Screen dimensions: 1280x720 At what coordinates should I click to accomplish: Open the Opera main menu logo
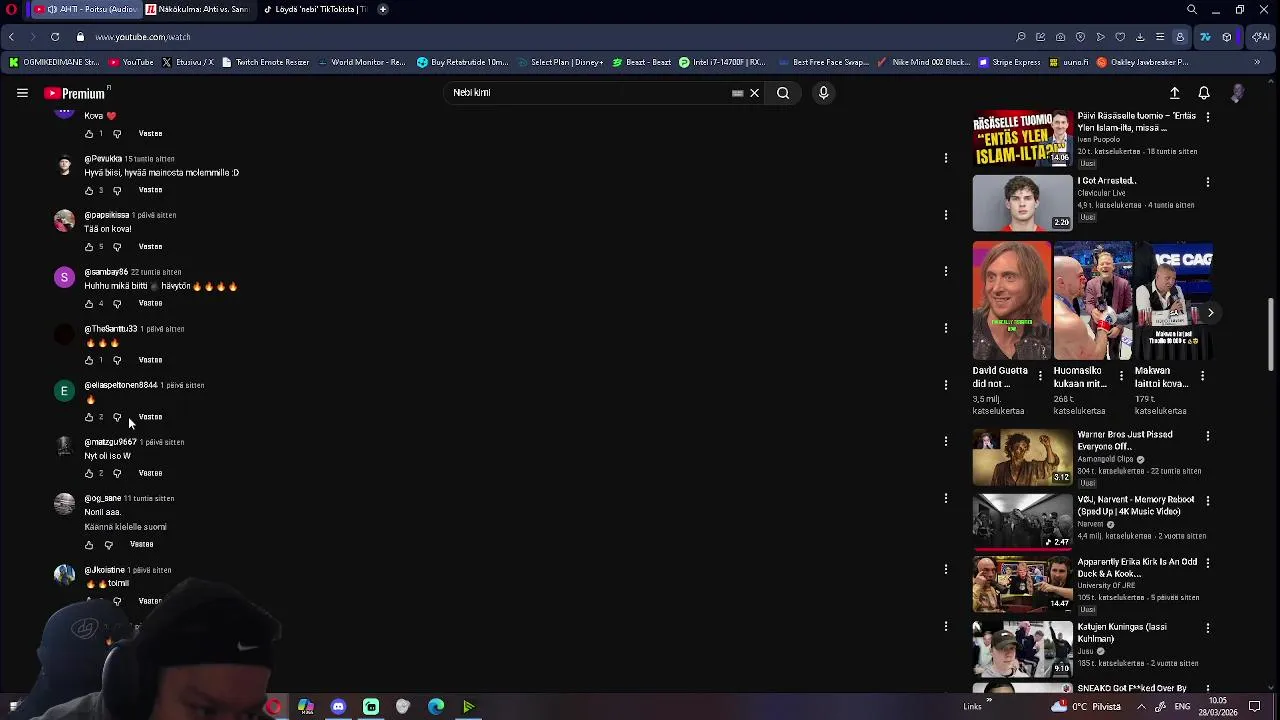11,9
